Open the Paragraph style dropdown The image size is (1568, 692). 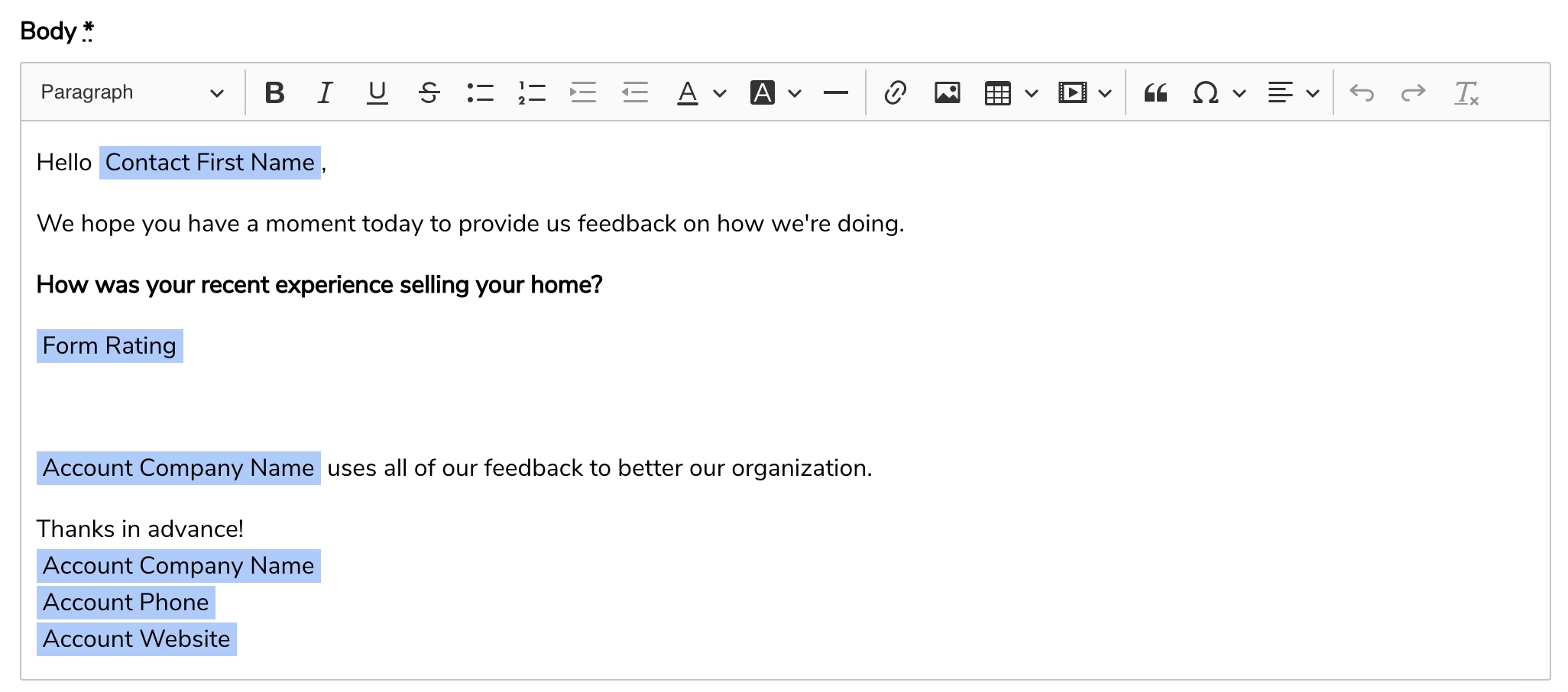pyautogui.click(x=131, y=93)
